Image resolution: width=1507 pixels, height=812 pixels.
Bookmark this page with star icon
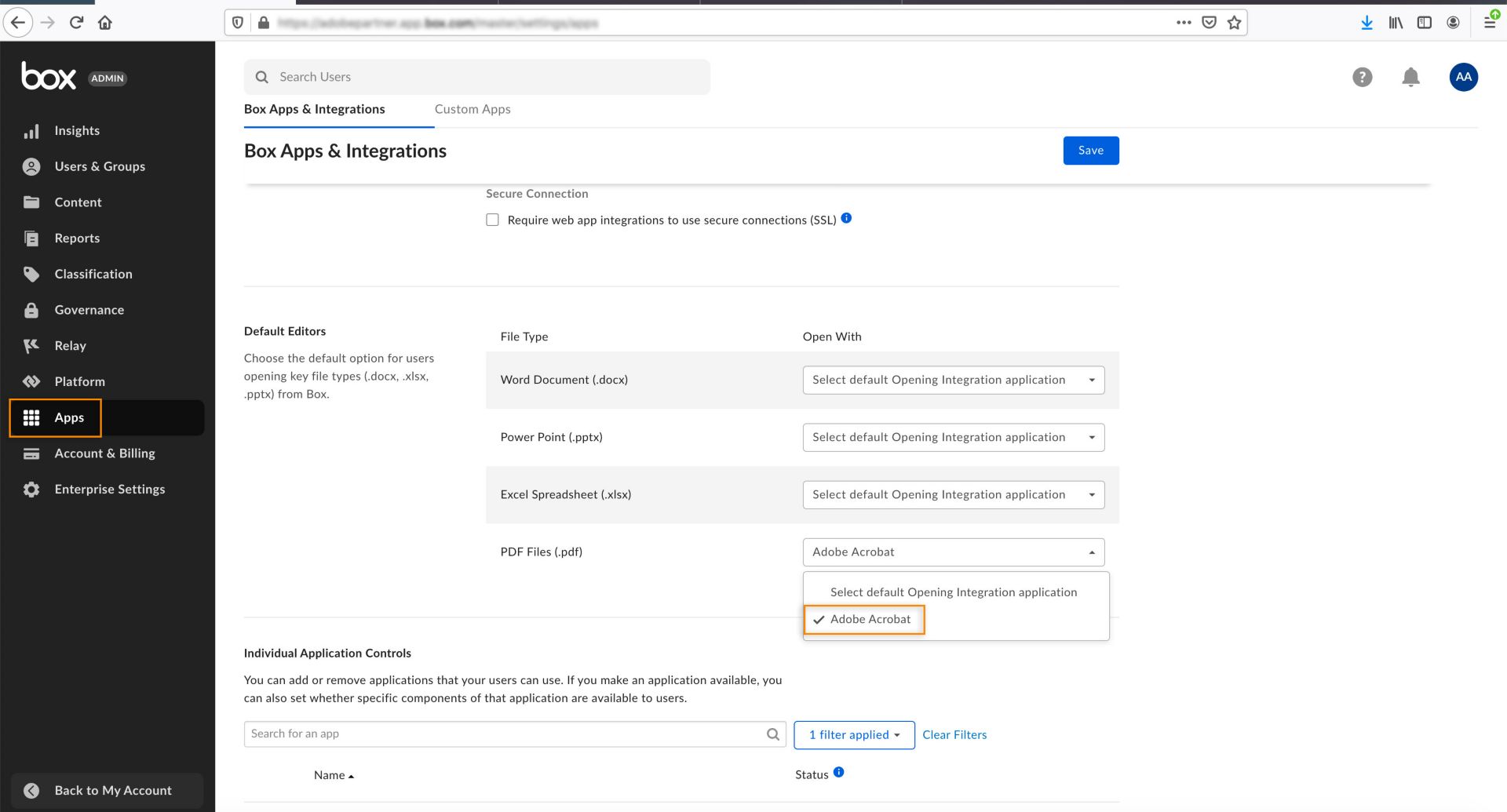click(x=1235, y=23)
